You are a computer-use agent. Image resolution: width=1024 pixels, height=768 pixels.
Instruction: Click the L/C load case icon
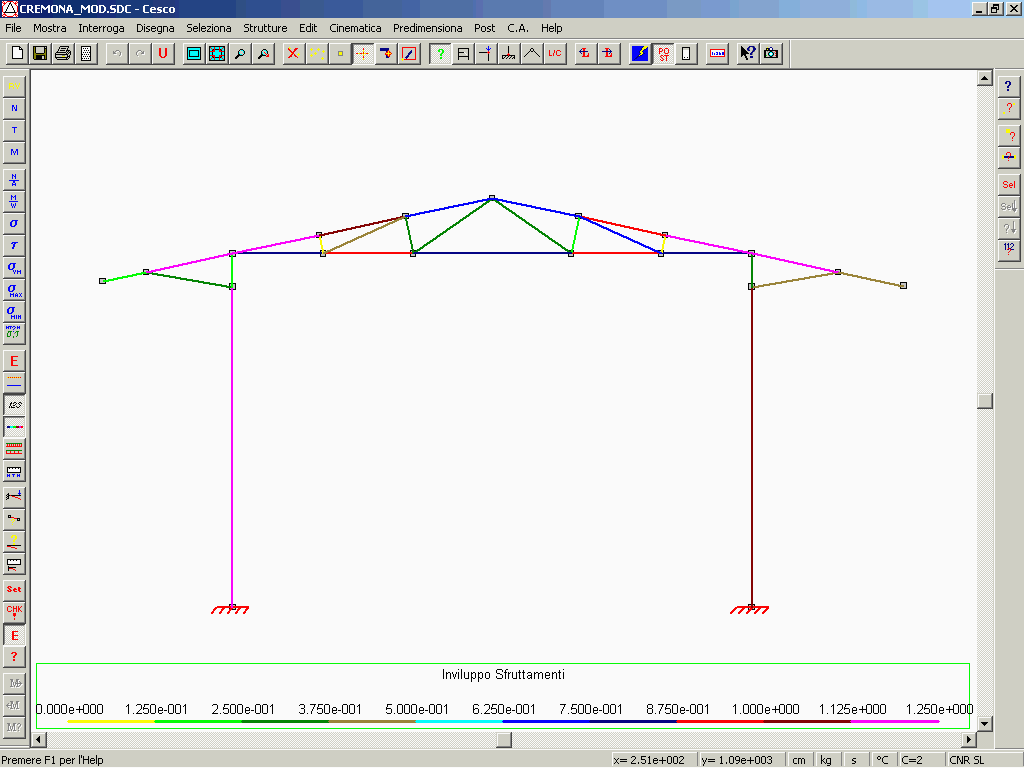(x=555, y=54)
